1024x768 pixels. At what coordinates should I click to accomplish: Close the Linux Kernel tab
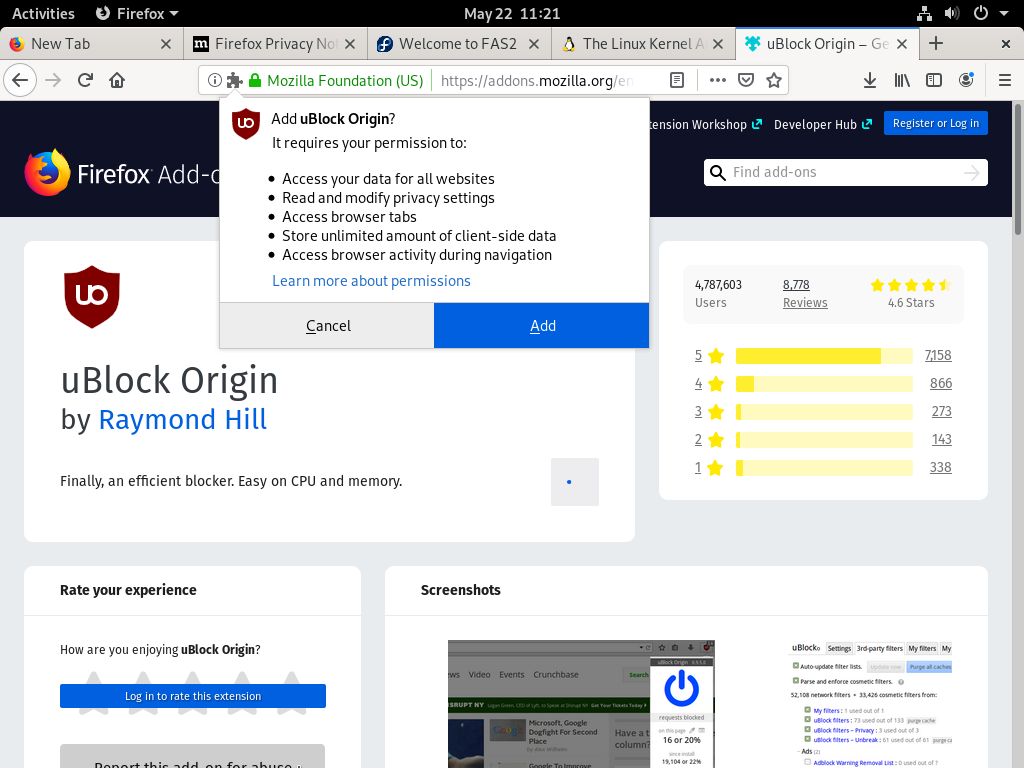(718, 44)
